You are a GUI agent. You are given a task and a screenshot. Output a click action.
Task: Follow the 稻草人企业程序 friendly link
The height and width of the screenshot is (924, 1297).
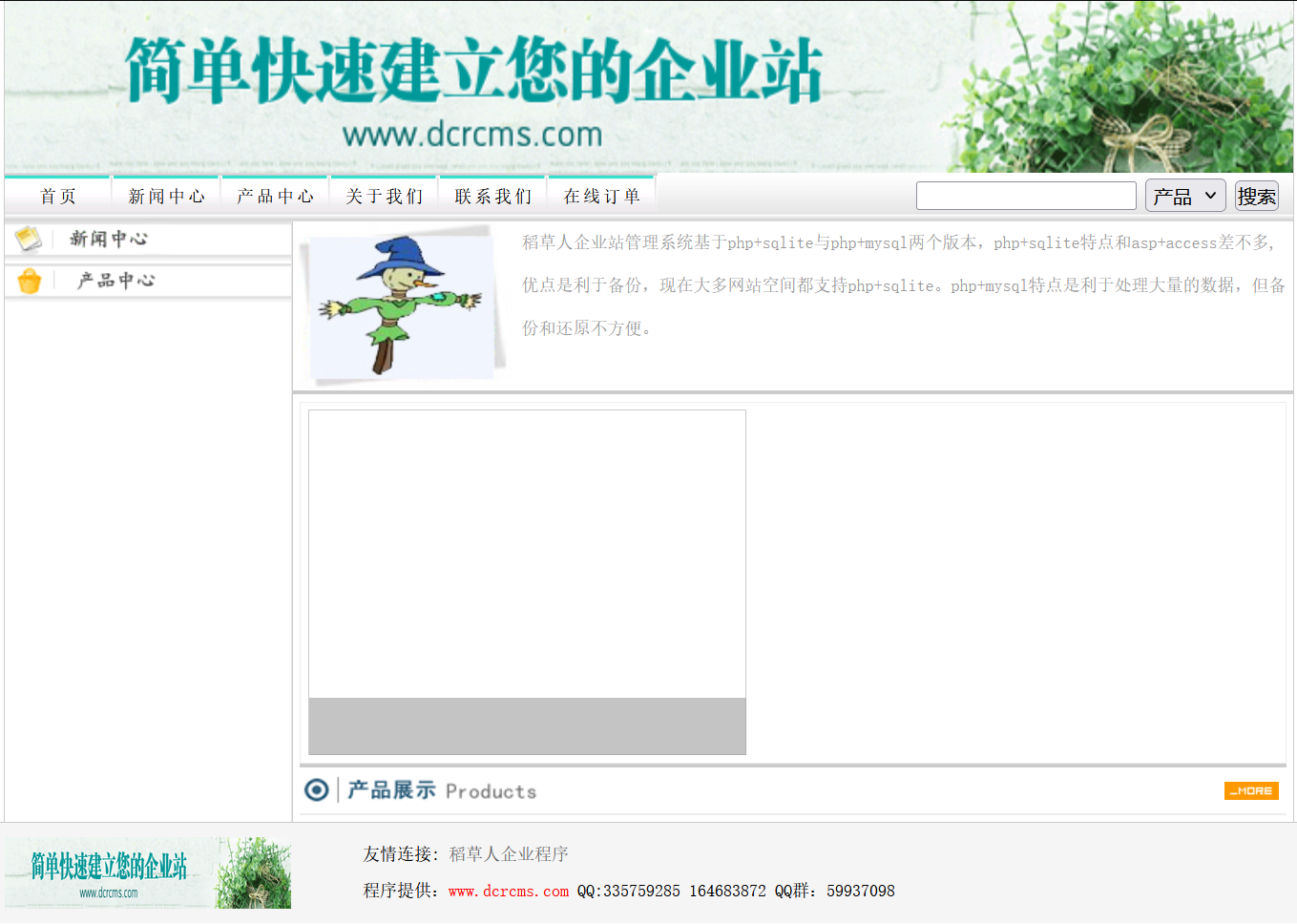click(x=508, y=854)
